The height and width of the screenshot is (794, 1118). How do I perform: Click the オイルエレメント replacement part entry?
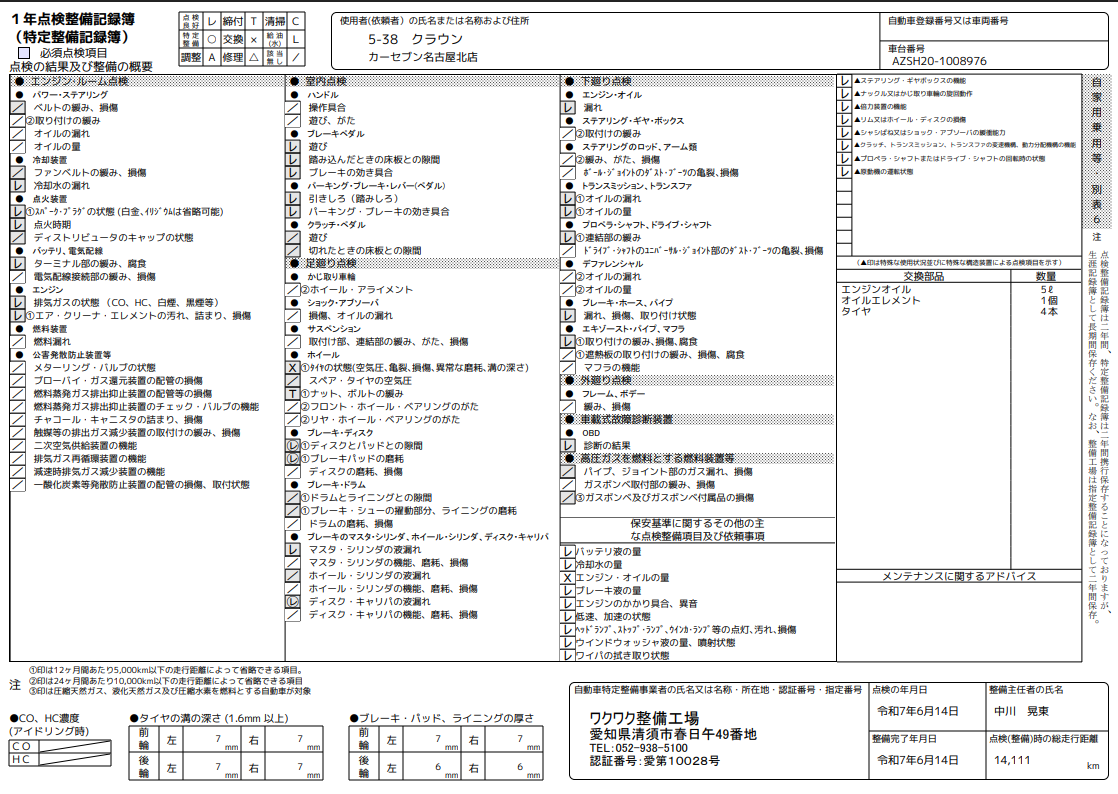(881, 301)
